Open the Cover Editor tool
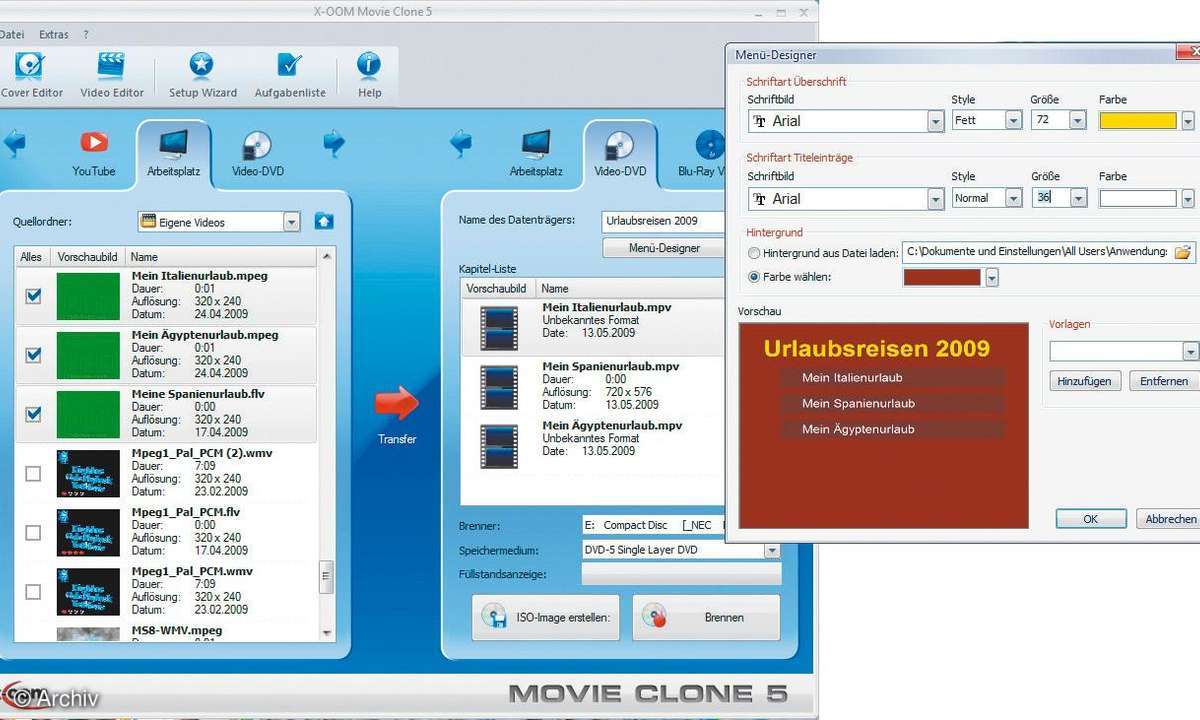Viewport: 1200px width, 720px height. [x=31, y=75]
